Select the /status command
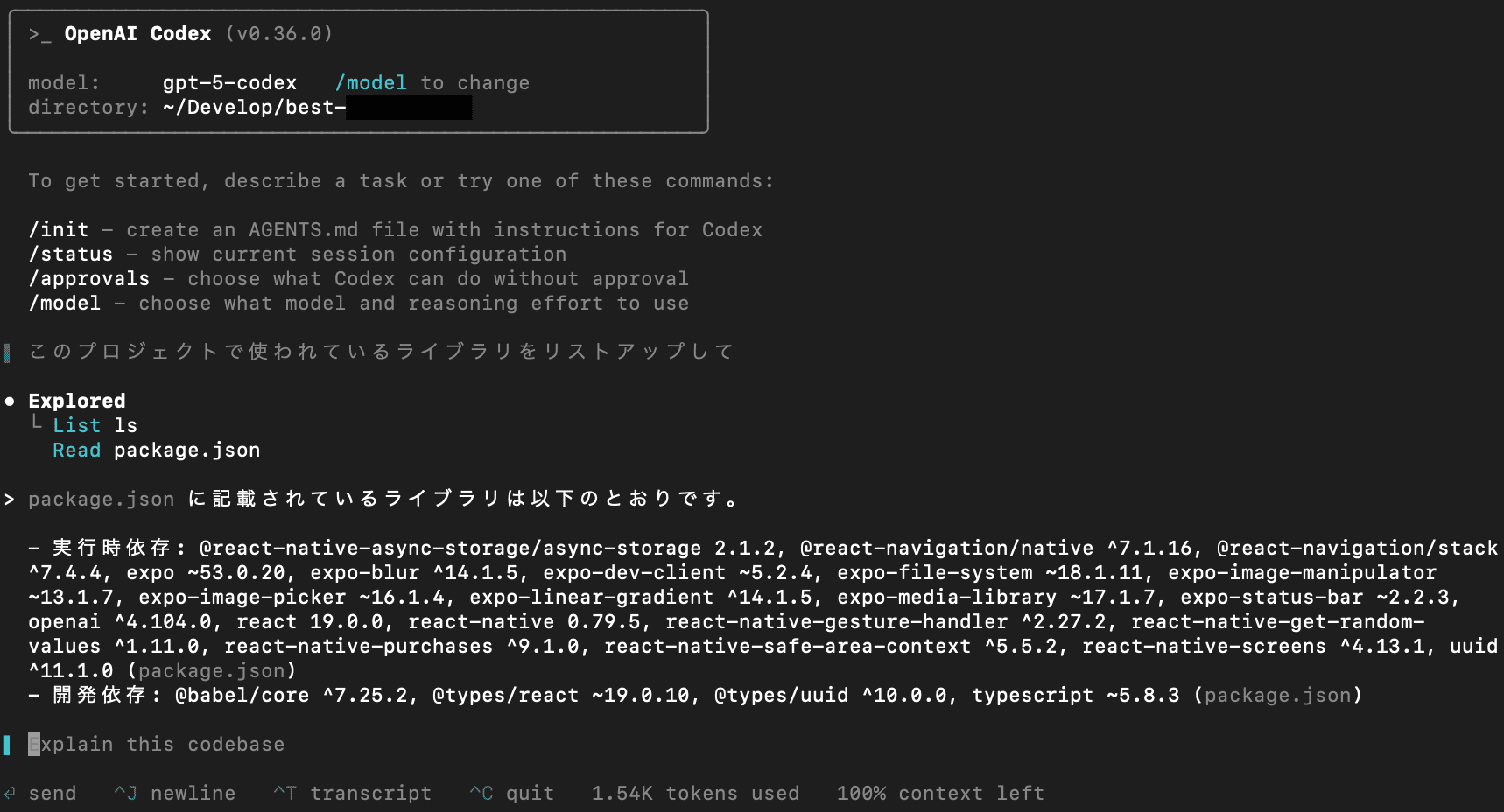Viewport: 1504px width, 812px height. [x=71, y=255]
